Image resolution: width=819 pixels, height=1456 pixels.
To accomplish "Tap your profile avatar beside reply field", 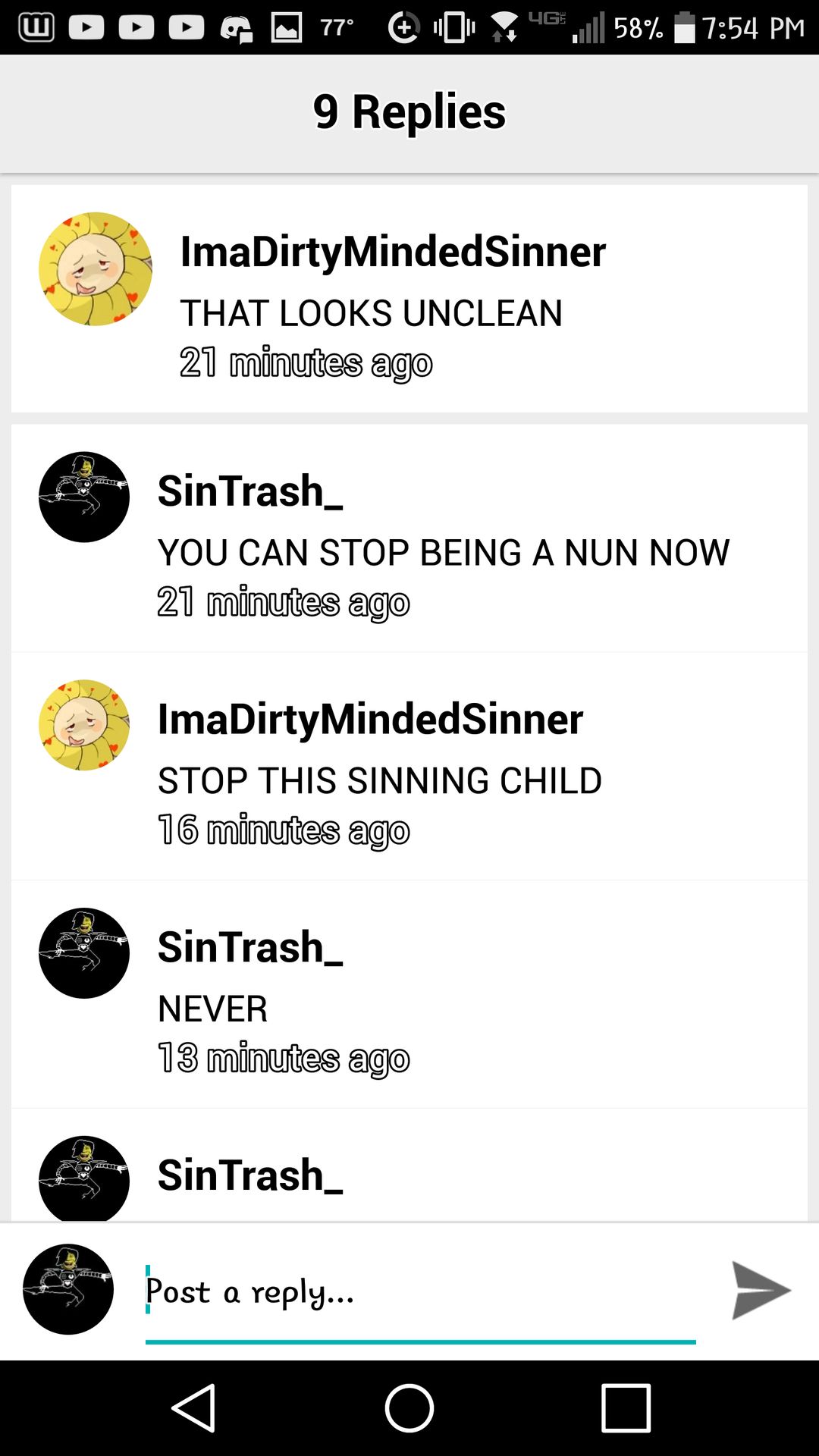I will [x=68, y=1289].
